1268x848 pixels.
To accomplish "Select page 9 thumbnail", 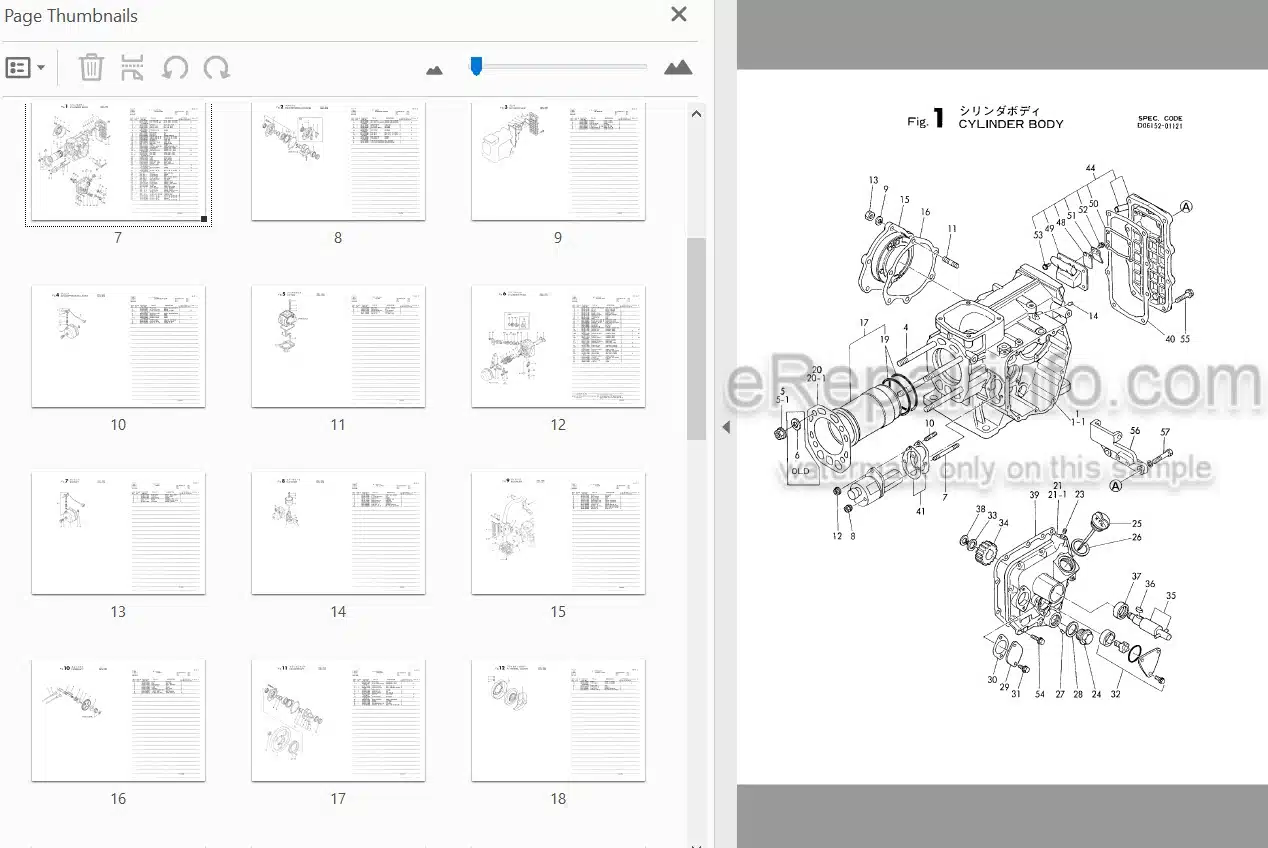I will 558,161.
